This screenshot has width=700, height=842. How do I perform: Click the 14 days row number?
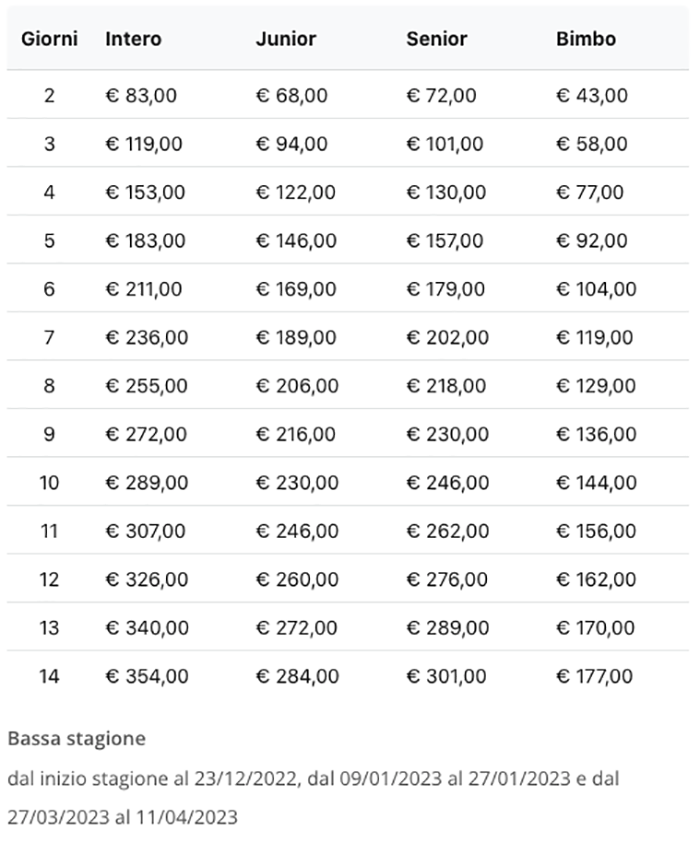click(x=49, y=676)
